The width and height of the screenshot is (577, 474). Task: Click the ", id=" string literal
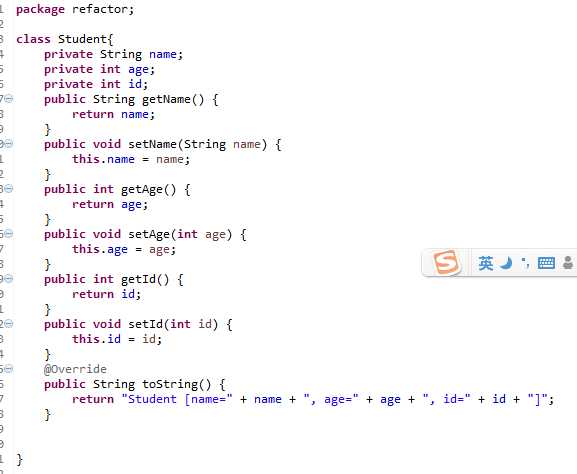click(447, 399)
